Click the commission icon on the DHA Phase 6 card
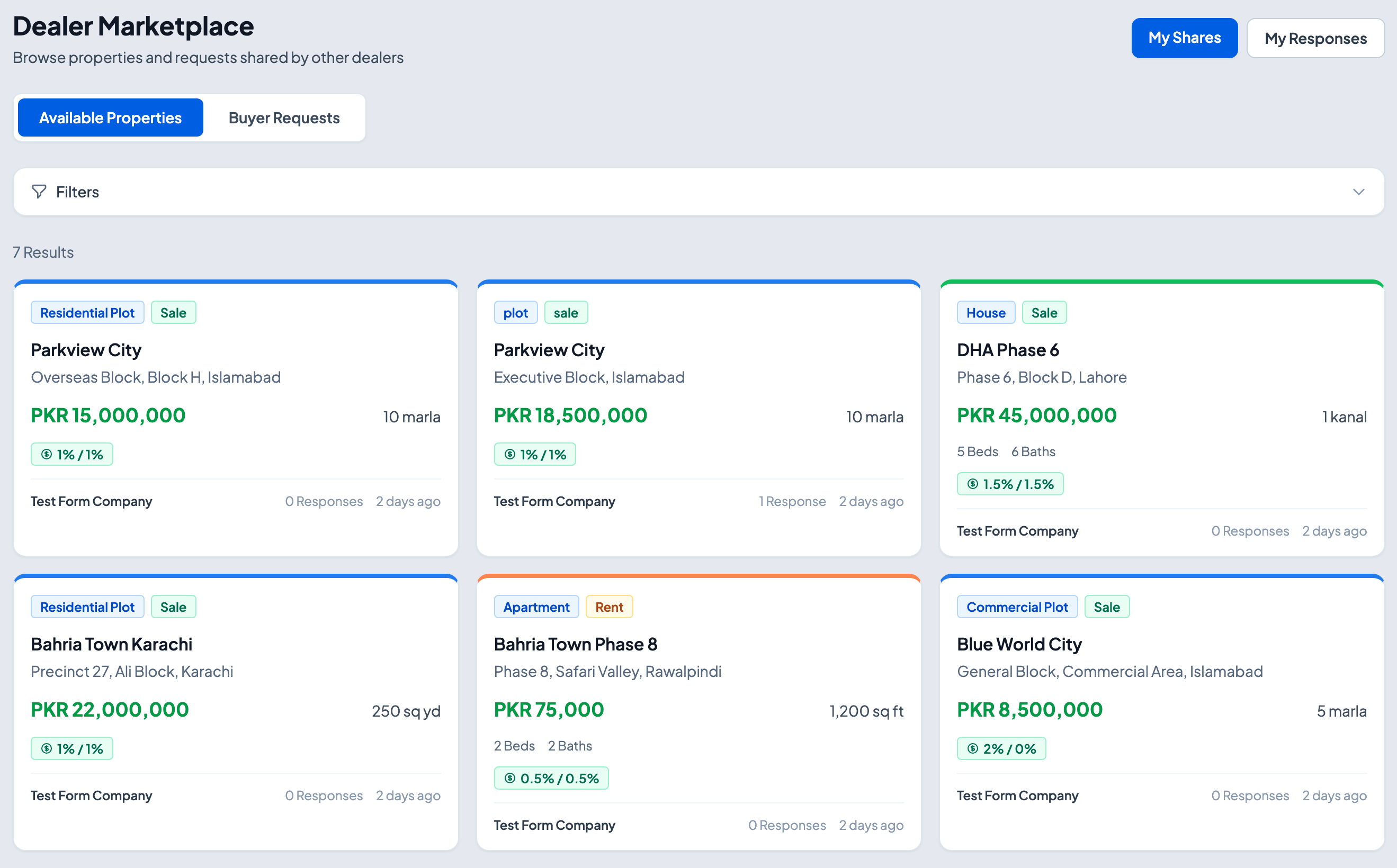This screenshot has width=1397, height=868. pos(972,484)
